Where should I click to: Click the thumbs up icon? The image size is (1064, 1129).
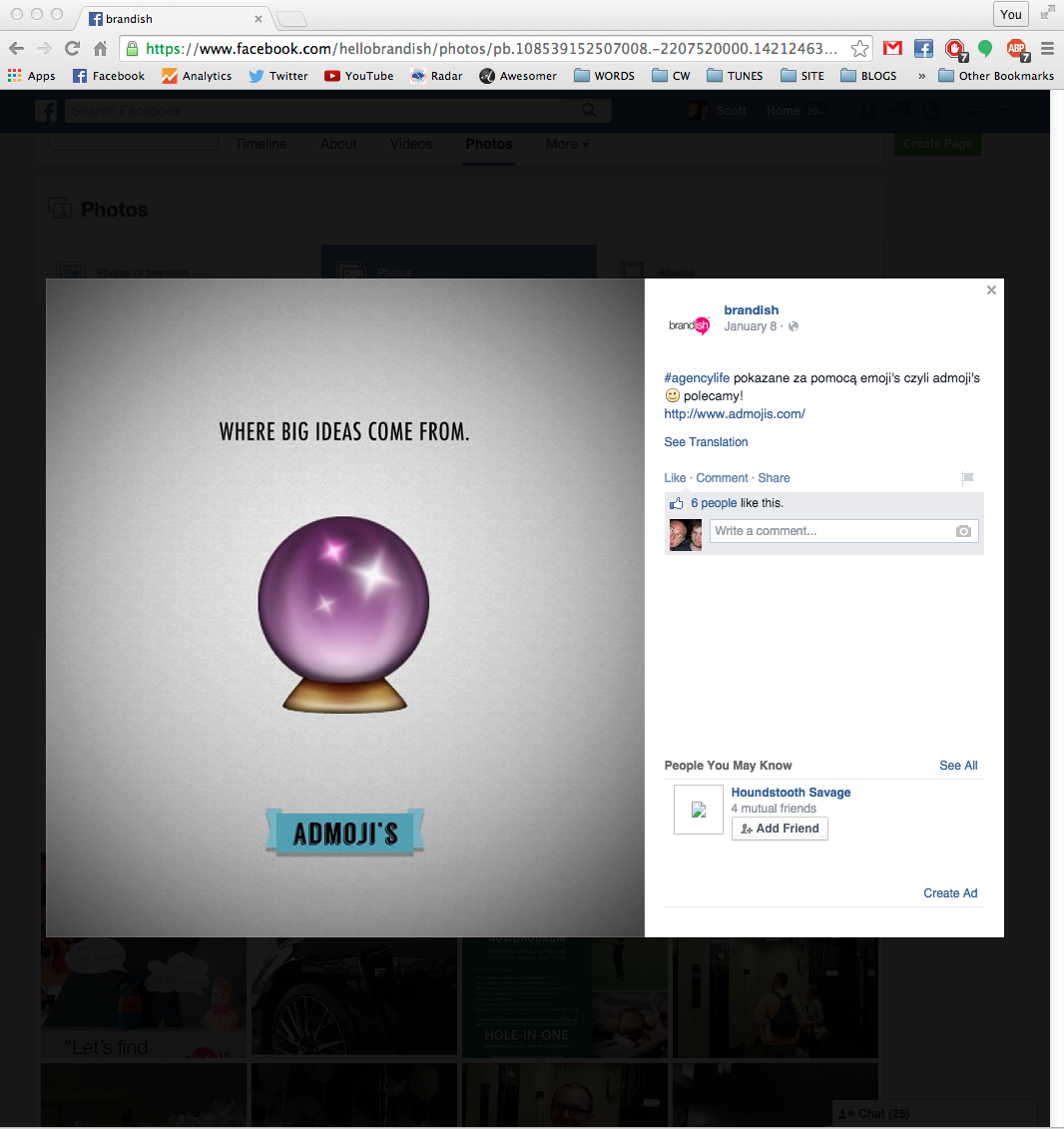point(676,503)
